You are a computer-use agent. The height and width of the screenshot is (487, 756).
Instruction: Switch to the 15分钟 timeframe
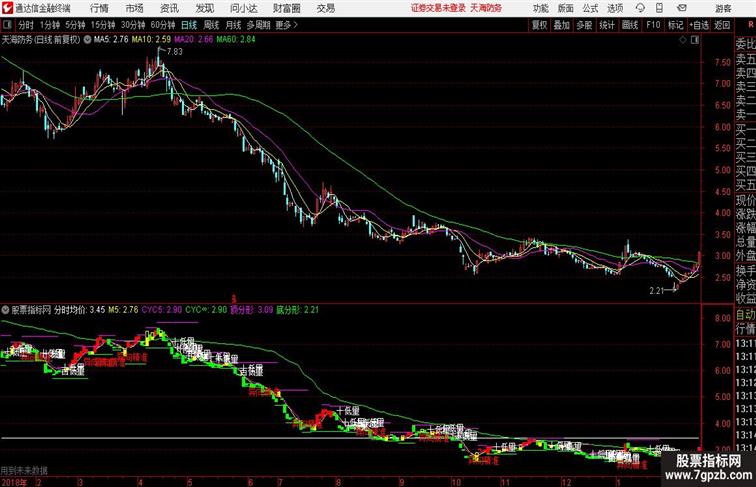[103, 25]
